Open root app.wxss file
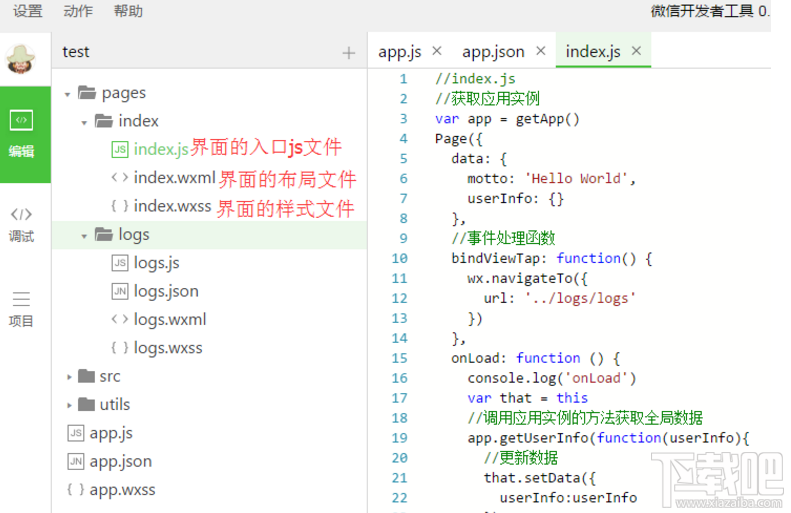This screenshot has height=513, width=791. [122, 490]
